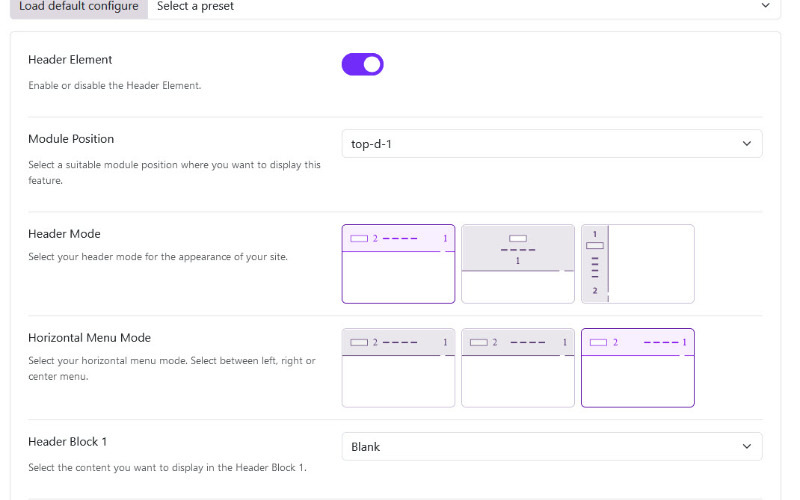Click the Header Mode label text
This screenshot has height=500, width=800.
pyautogui.click(x=64, y=234)
